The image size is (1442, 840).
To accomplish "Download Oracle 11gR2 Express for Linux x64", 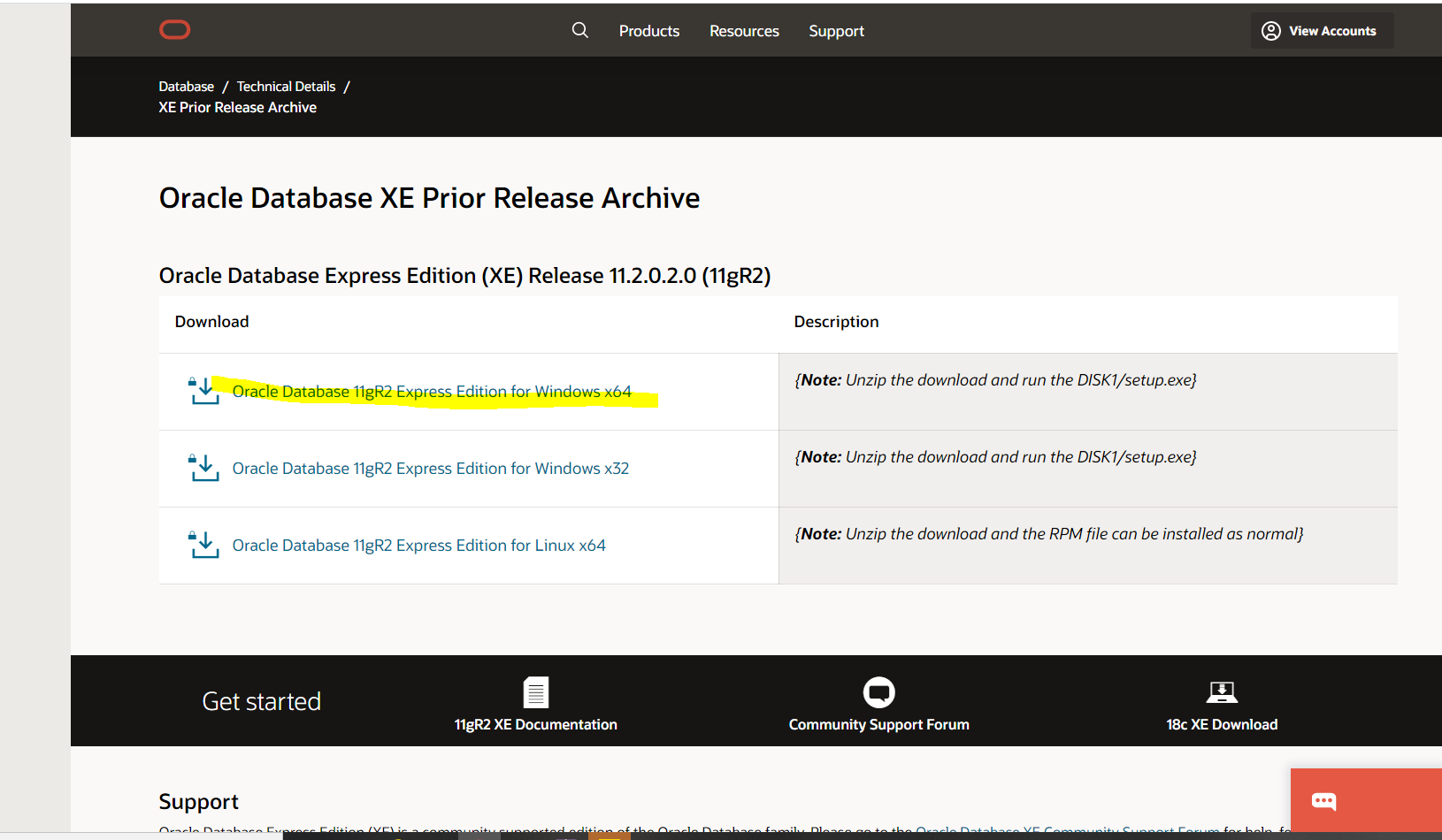I will [419, 546].
